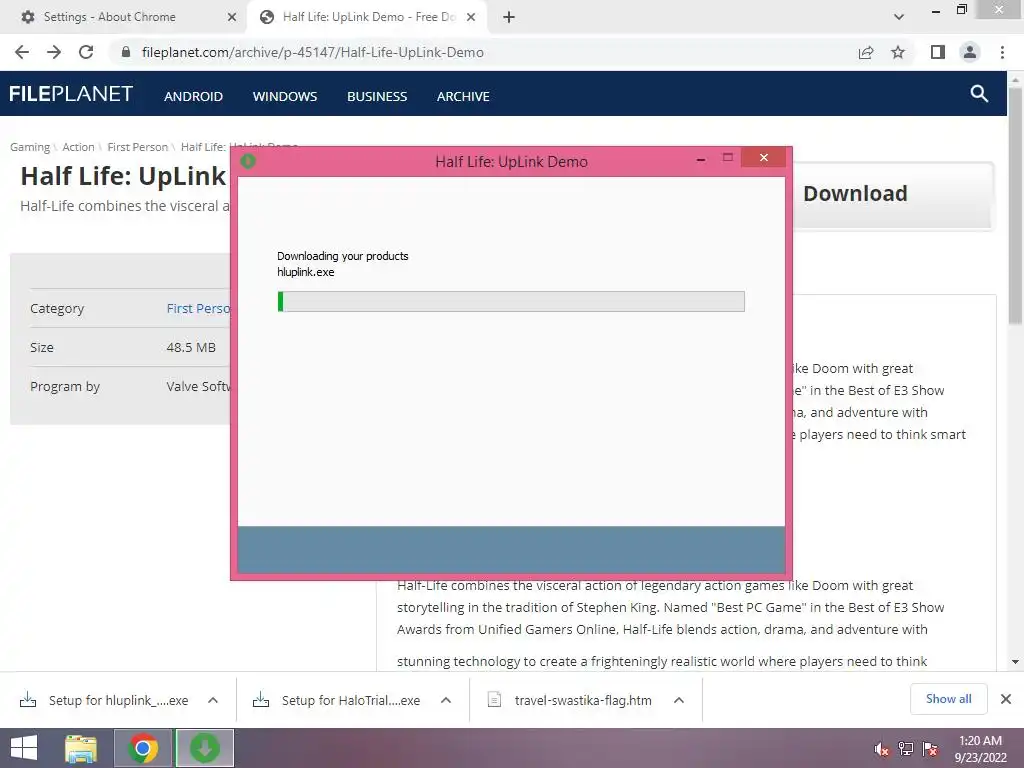
Task: Open the BUSINESS menu item
Action: [x=377, y=97]
